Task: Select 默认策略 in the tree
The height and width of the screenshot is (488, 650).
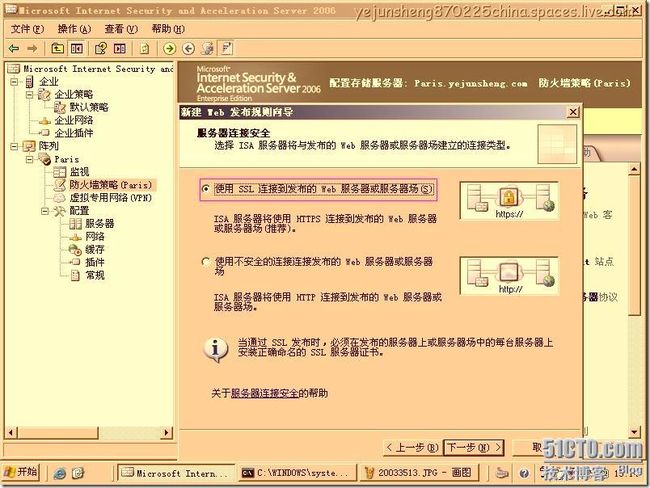Action: click(x=89, y=107)
